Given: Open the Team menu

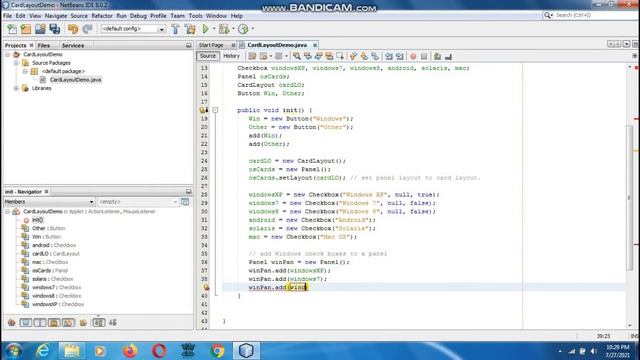Looking at the screenshot, I should pyautogui.click(x=178, y=16).
